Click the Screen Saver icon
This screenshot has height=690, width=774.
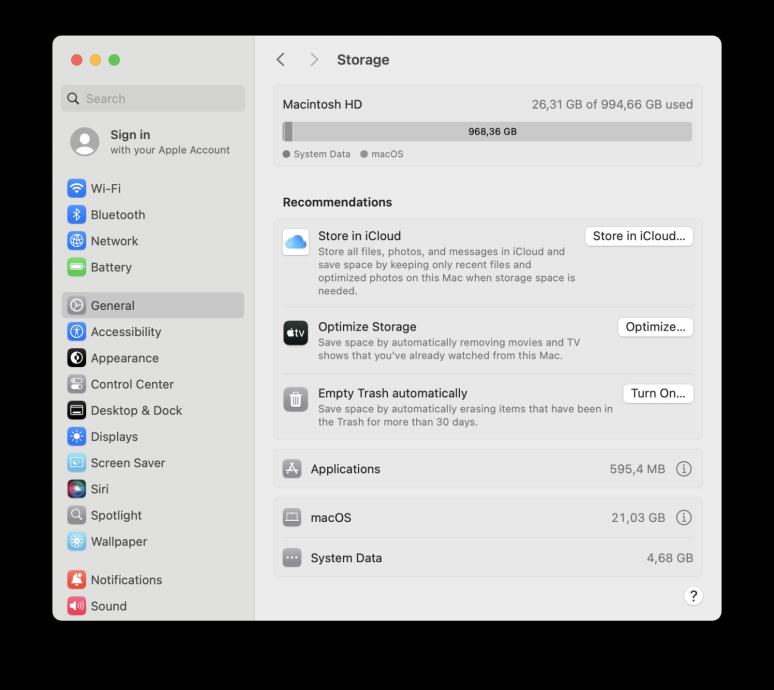coord(77,462)
